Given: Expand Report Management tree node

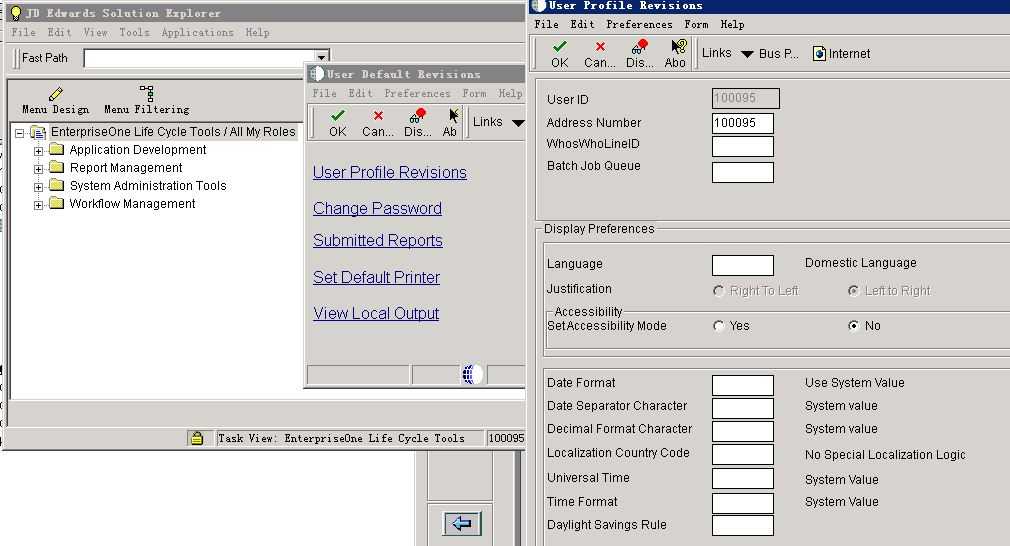Looking at the screenshot, I should tap(39, 169).
